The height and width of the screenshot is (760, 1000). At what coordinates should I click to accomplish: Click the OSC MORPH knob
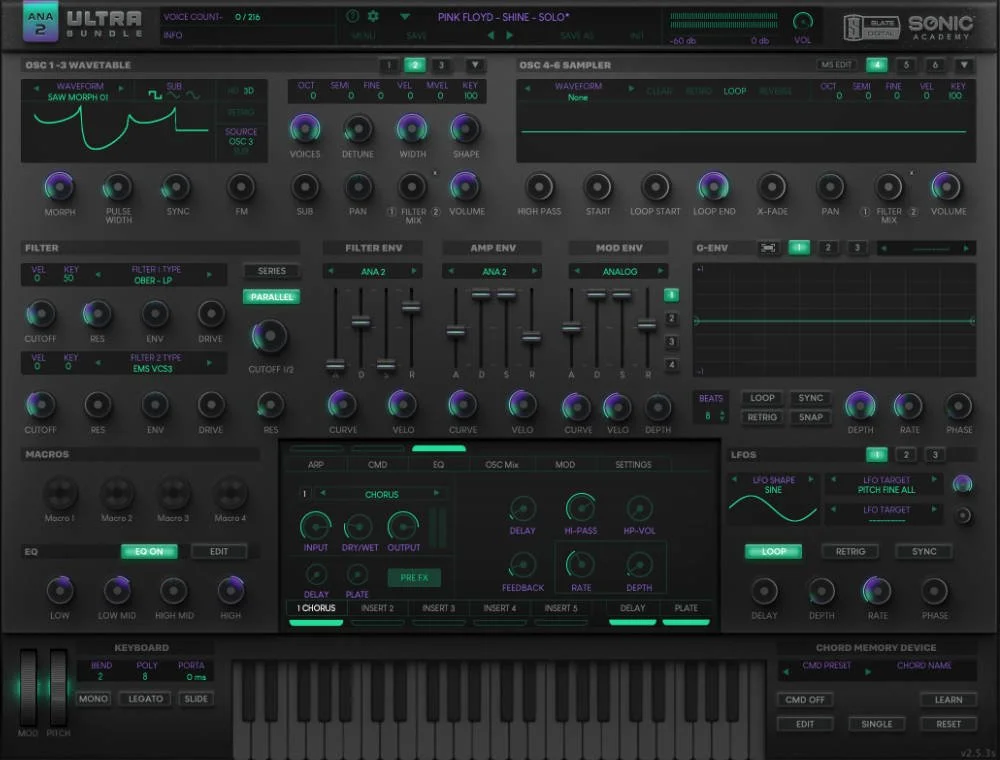click(x=59, y=187)
